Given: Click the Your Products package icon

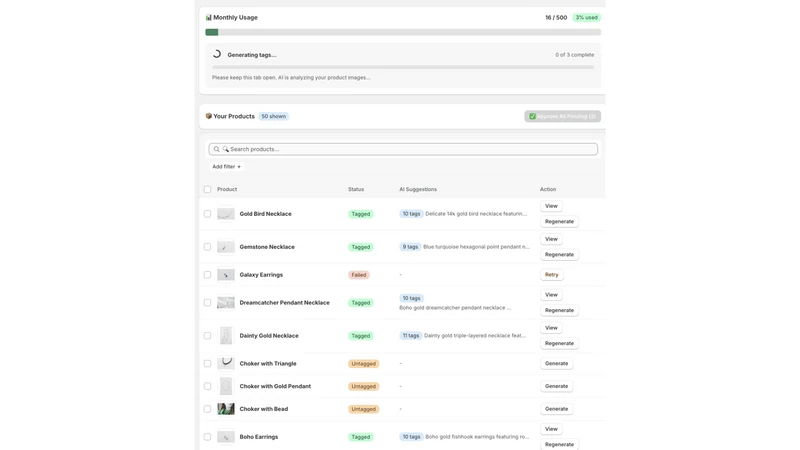Looking at the screenshot, I should point(208,116).
